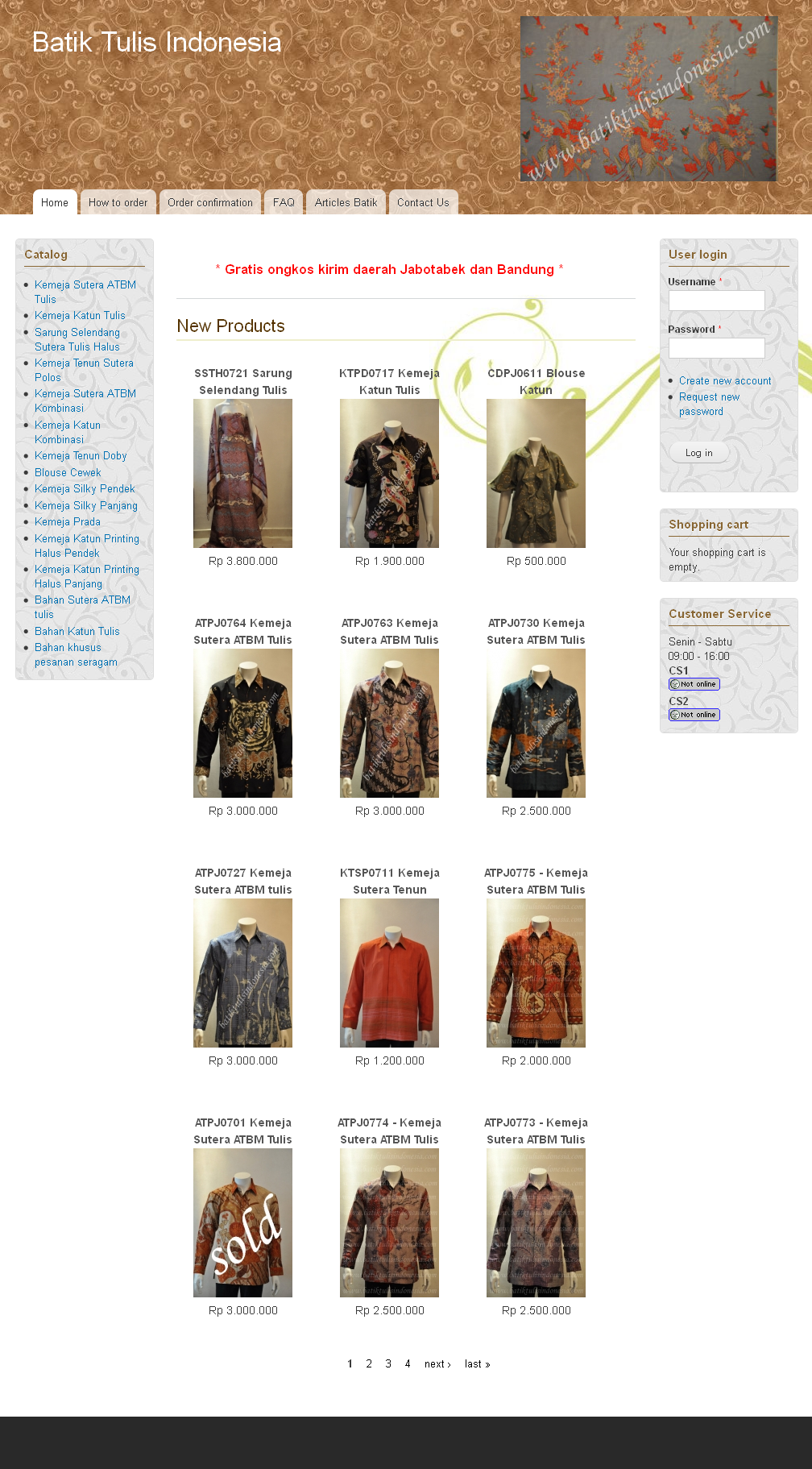
Task: View the ATPJ0764 tiger batik shirt thumbnail
Action: pyautogui.click(x=242, y=724)
